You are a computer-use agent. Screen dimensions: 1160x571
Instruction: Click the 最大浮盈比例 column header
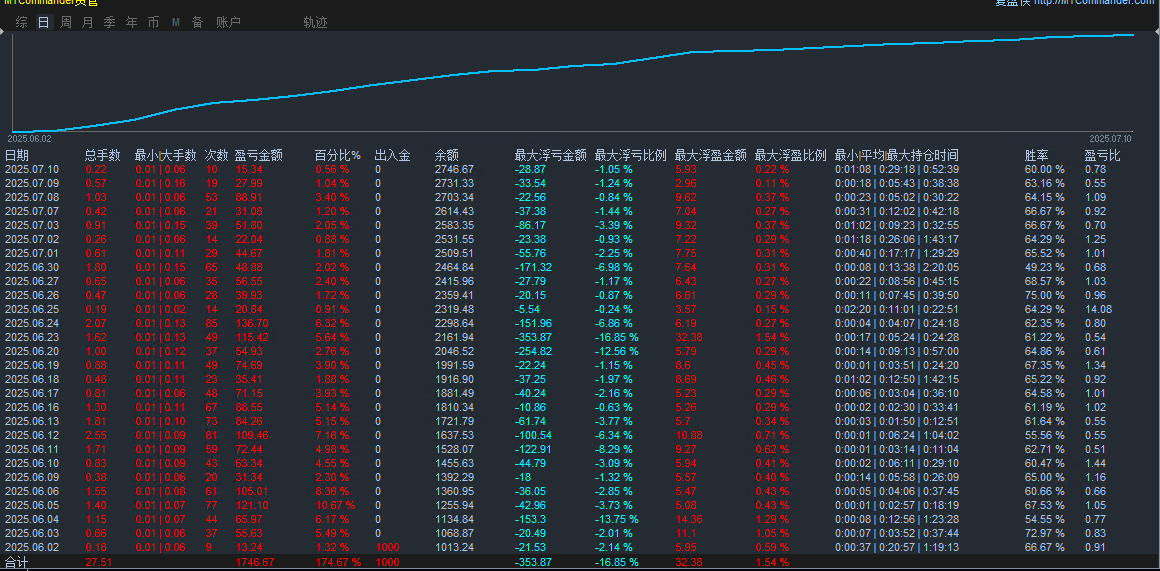pyautogui.click(x=791, y=155)
